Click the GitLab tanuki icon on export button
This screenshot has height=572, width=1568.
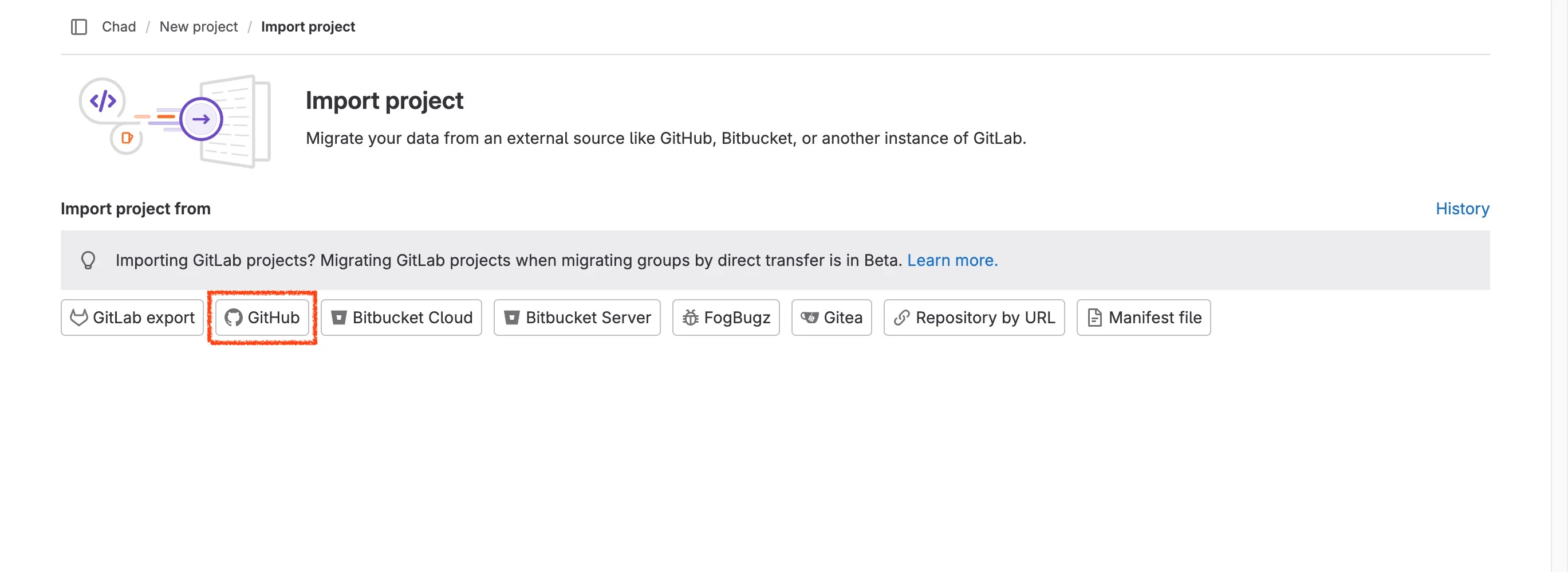(x=79, y=318)
